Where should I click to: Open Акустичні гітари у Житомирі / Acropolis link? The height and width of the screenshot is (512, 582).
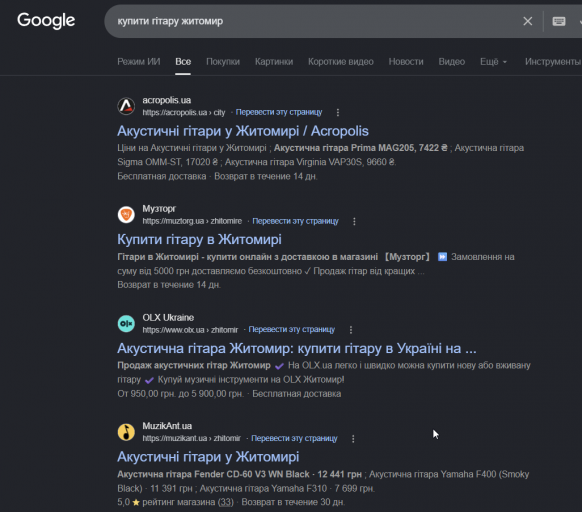(x=243, y=131)
